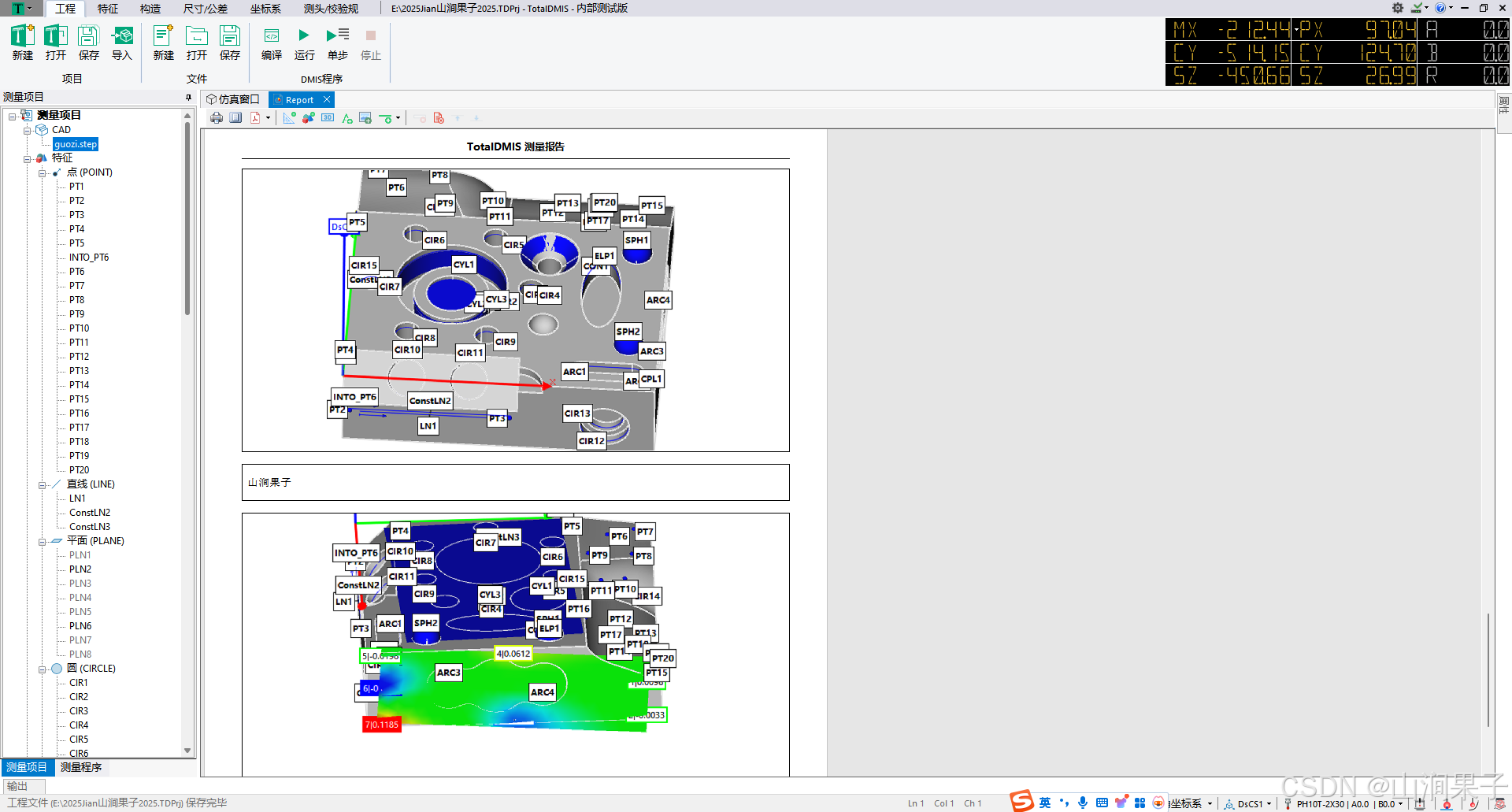Open the IME soft keyboard icon
Image resolution: width=1512 pixels, height=812 pixels.
coord(1102,803)
